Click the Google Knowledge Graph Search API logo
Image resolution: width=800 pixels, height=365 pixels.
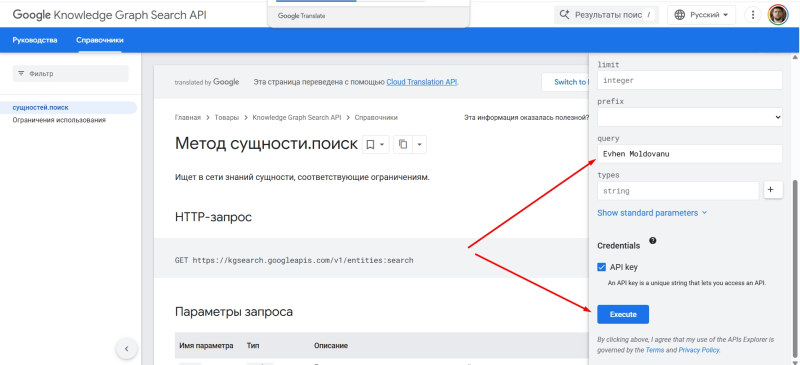[x=110, y=15]
